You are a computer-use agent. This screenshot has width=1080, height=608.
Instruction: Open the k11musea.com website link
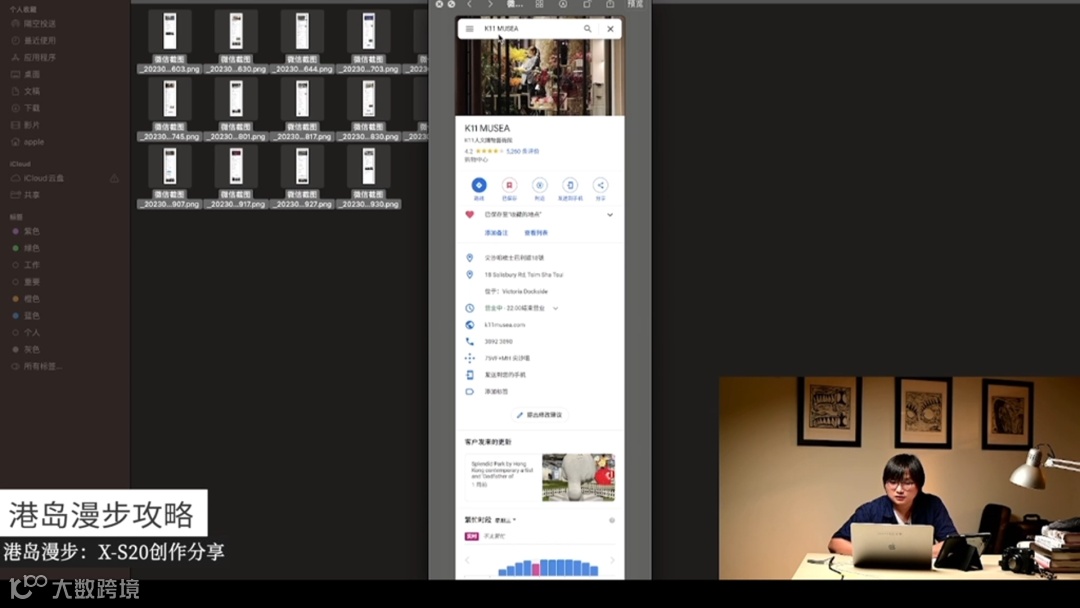point(505,325)
